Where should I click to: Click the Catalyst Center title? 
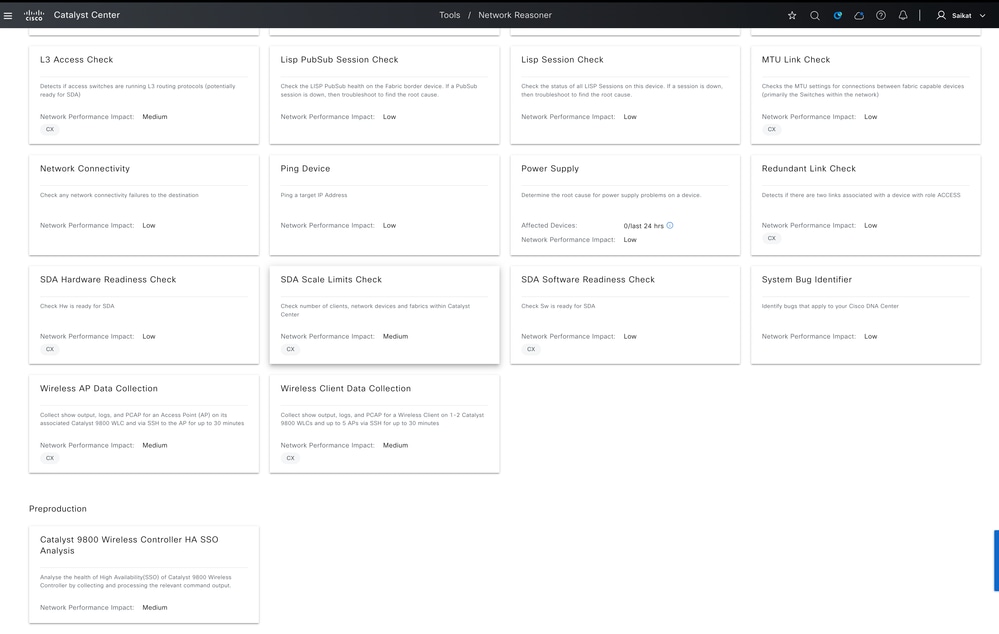[87, 15]
